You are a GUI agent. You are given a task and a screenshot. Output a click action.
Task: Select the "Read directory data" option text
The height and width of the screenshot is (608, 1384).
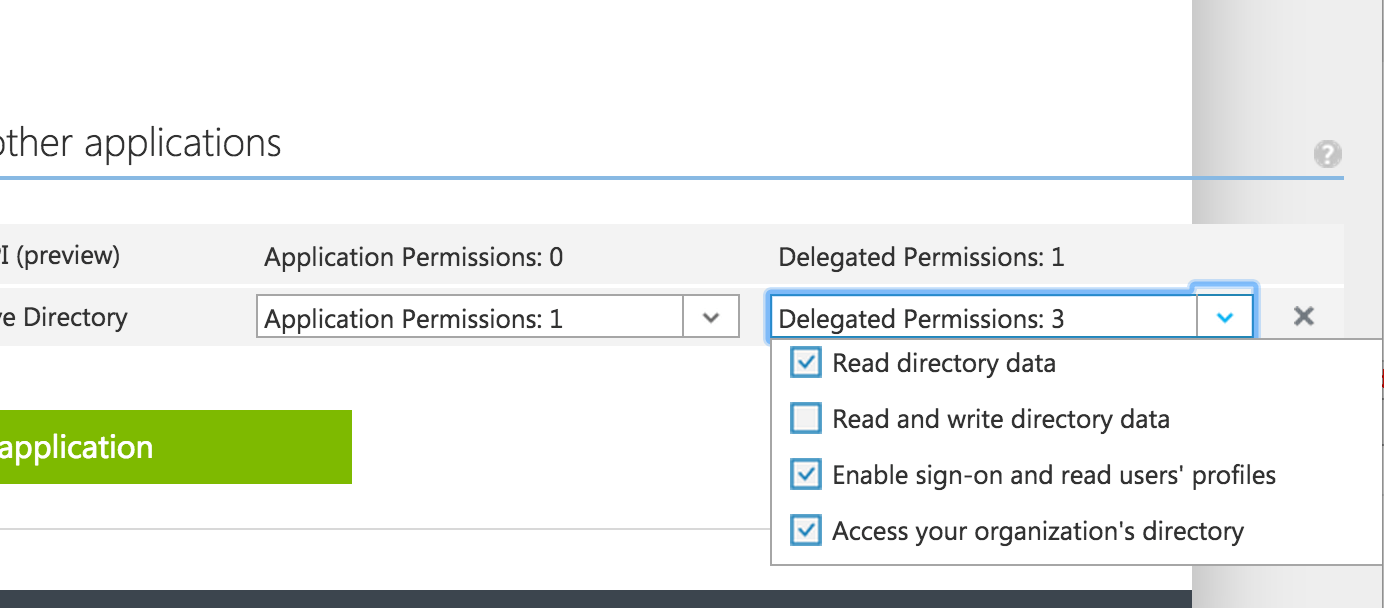coord(944,363)
